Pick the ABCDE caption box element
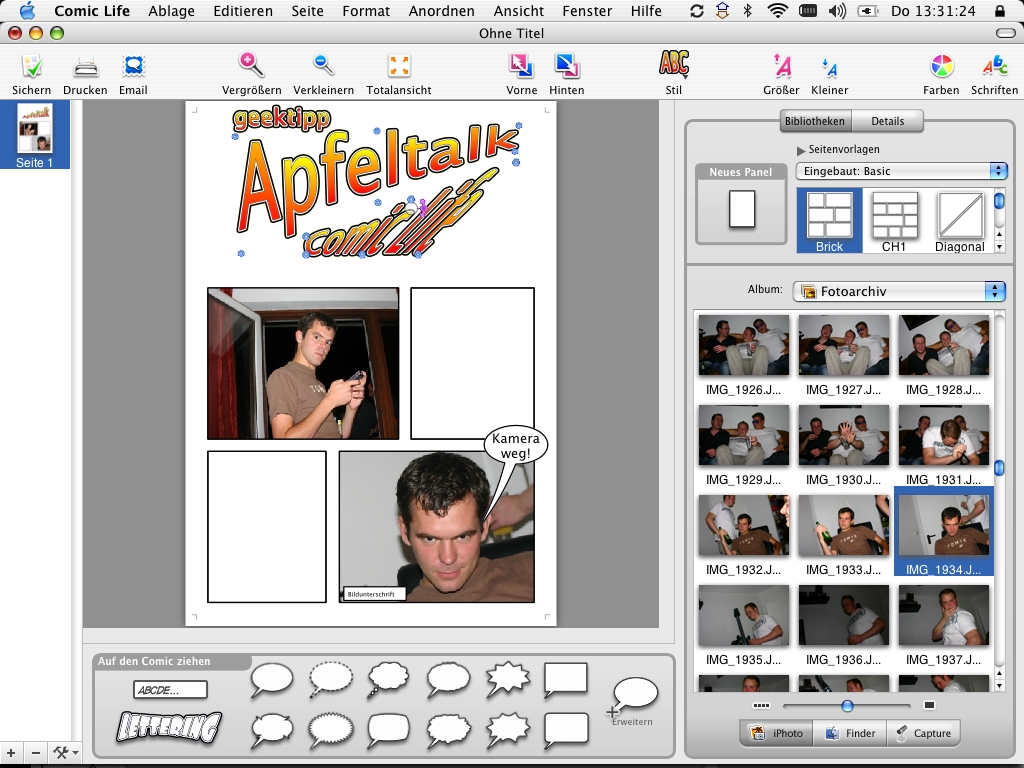This screenshot has width=1024, height=768. [x=170, y=690]
